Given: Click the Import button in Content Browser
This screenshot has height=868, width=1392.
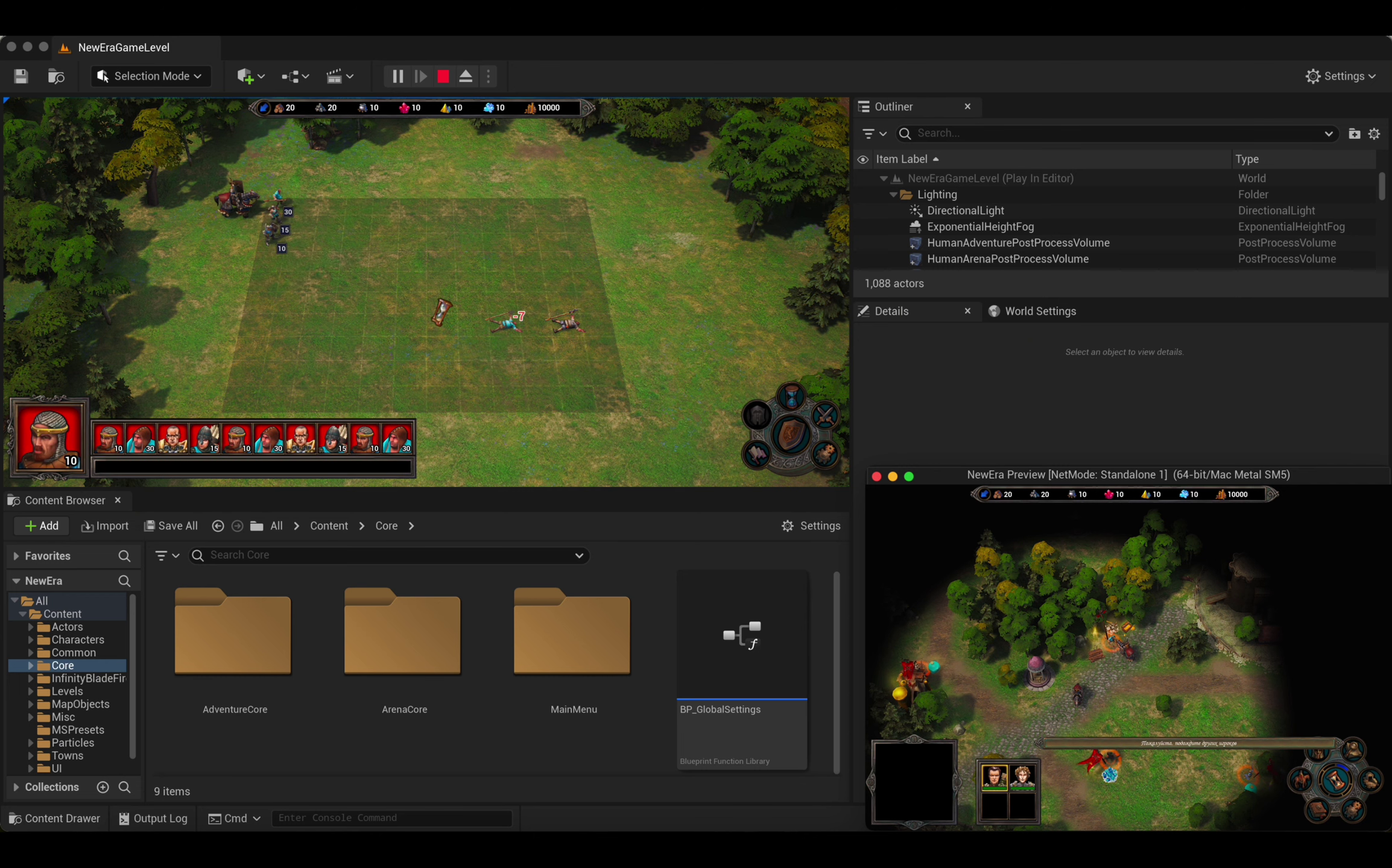Looking at the screenshot, I should [105, 526].
